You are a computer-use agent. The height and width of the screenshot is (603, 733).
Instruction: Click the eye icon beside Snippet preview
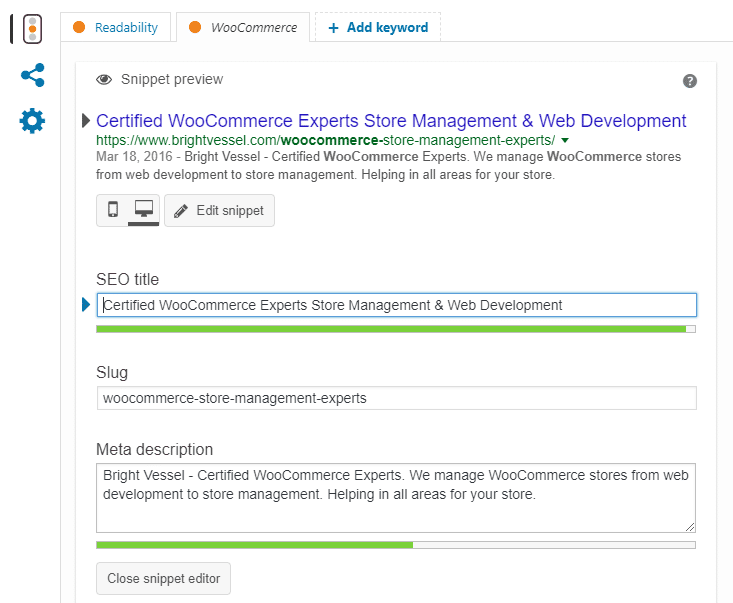coord(104,79)
